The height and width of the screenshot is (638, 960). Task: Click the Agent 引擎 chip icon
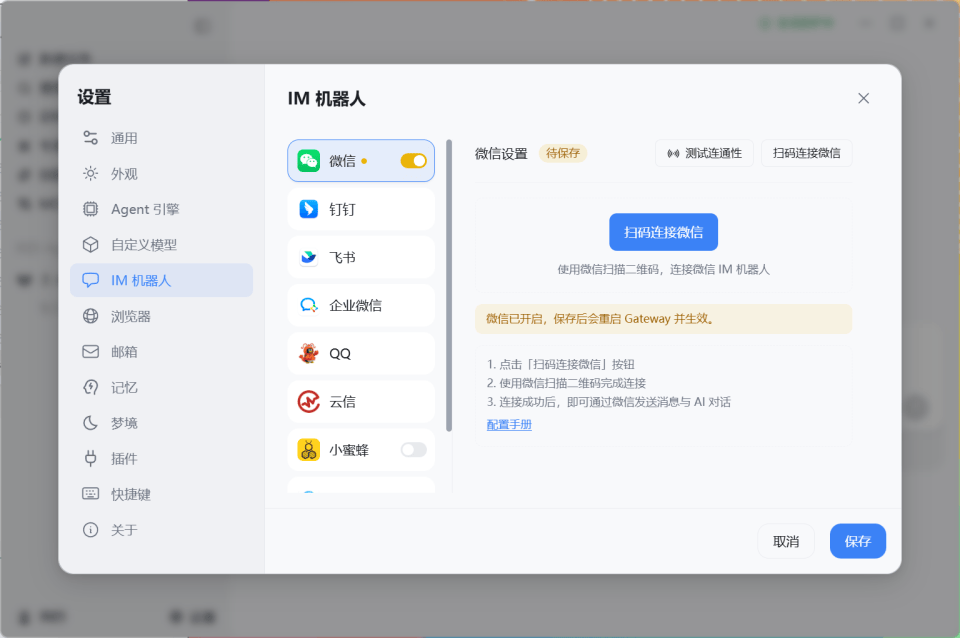91,209
